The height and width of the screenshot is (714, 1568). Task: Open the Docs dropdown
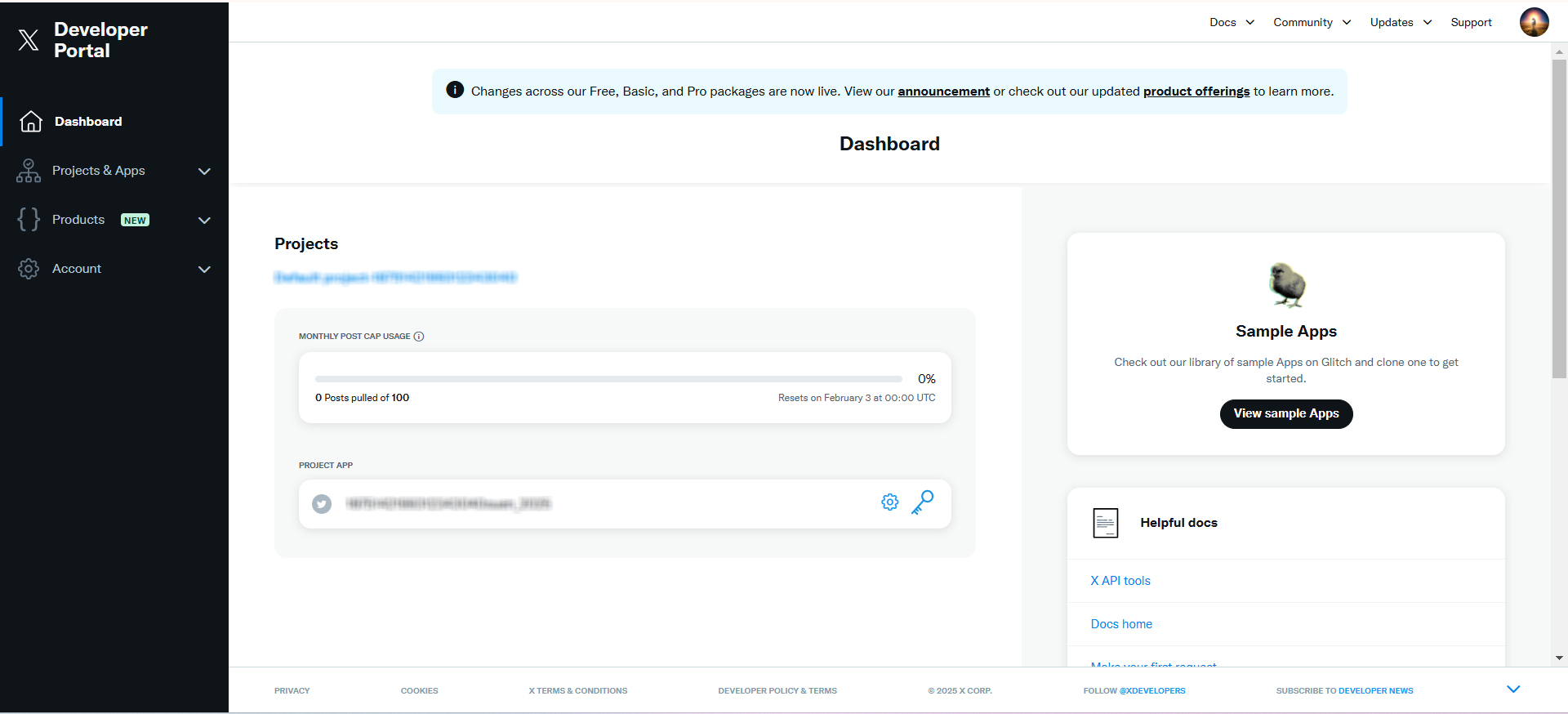1232,22
